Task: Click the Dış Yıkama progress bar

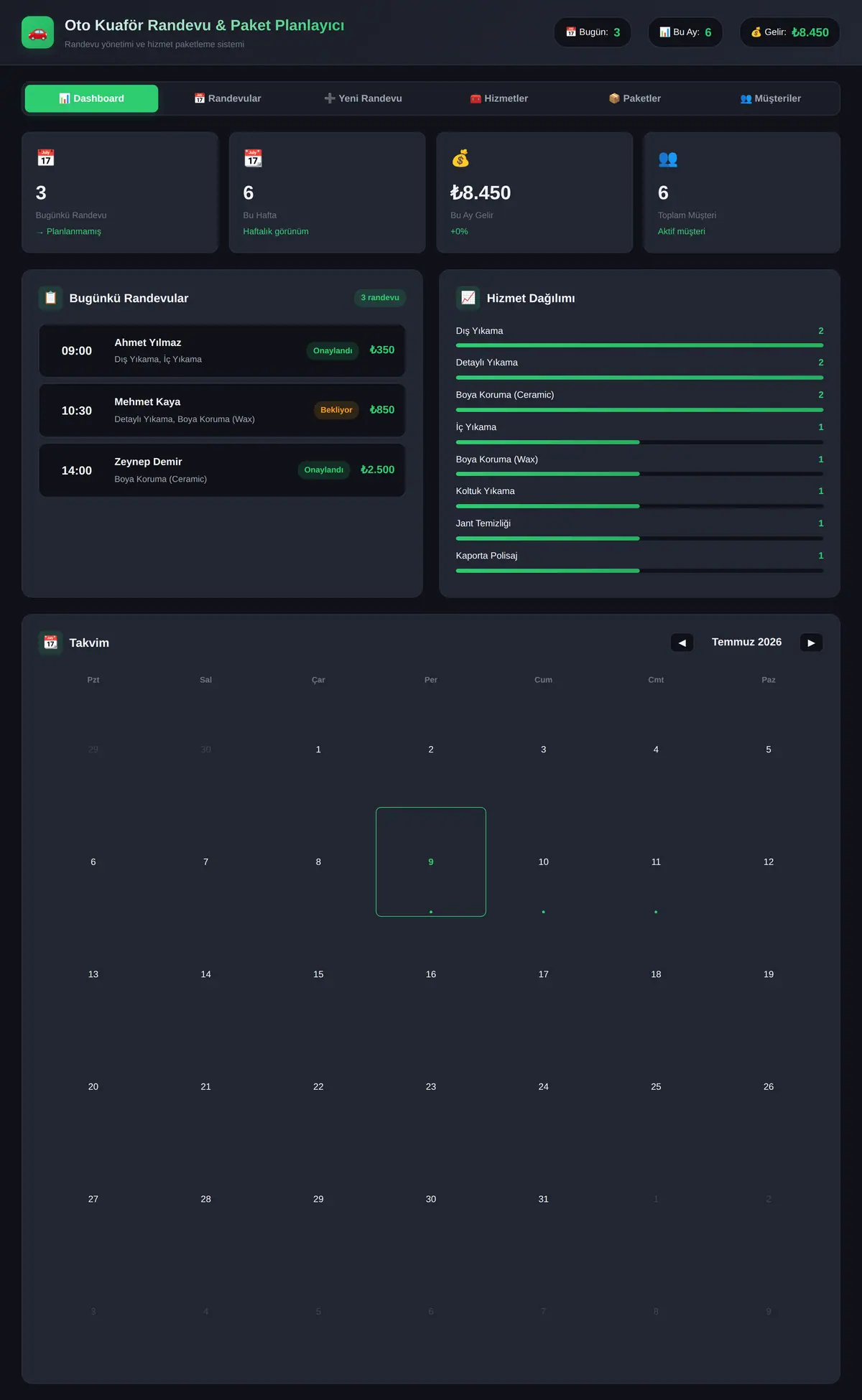Action: (x=639, y=345)
